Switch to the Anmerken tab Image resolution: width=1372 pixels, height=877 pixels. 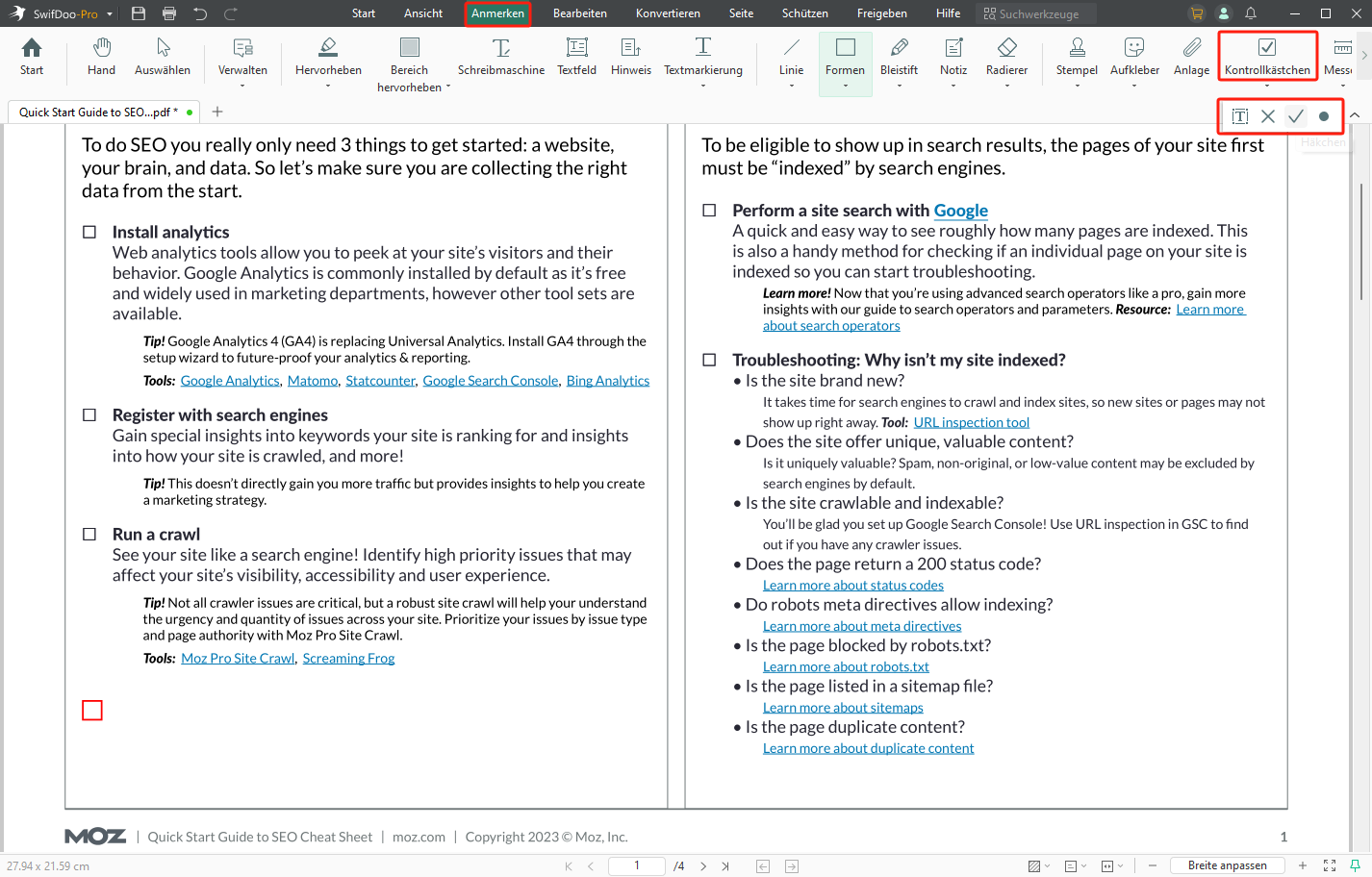[497, 13]
